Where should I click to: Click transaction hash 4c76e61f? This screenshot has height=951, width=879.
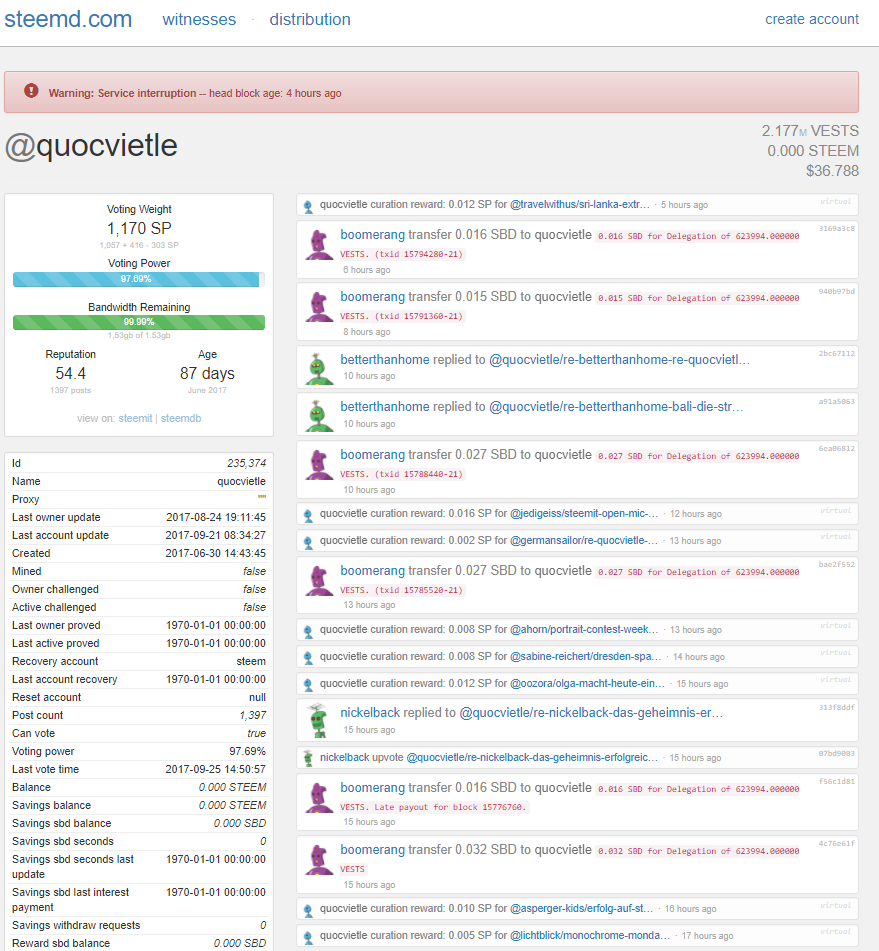837,844
